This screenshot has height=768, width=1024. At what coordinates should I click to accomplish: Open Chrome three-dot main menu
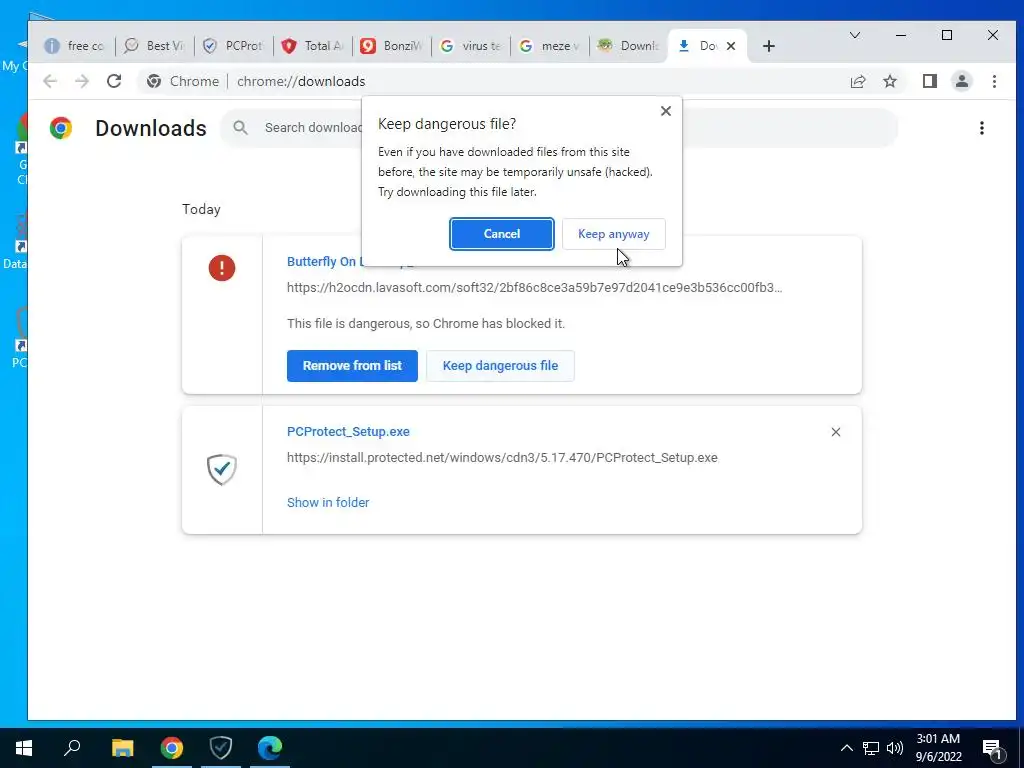click(x=994, y=81)
